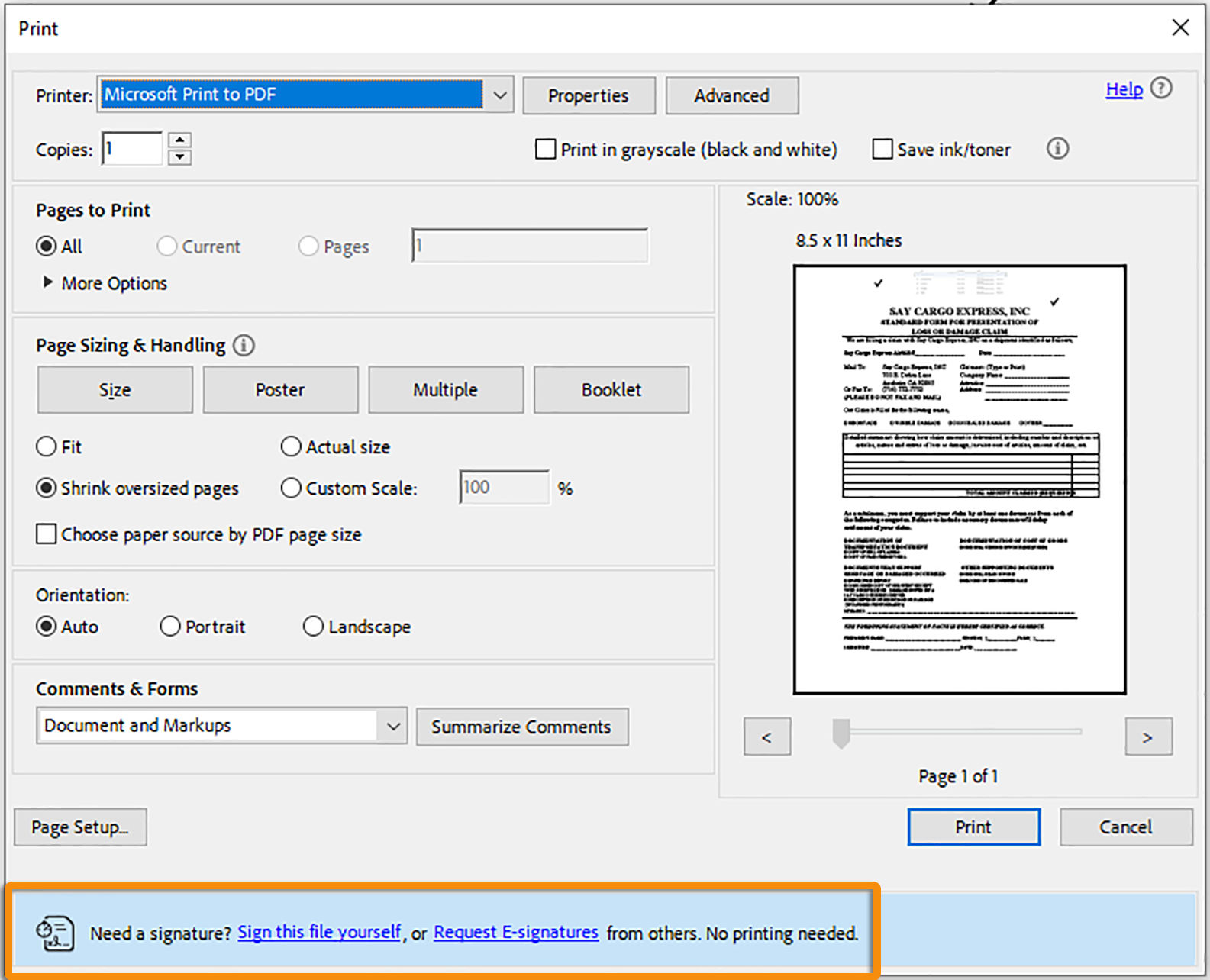
Task: Click Summarize Comments button
Action: click(522, 727)
